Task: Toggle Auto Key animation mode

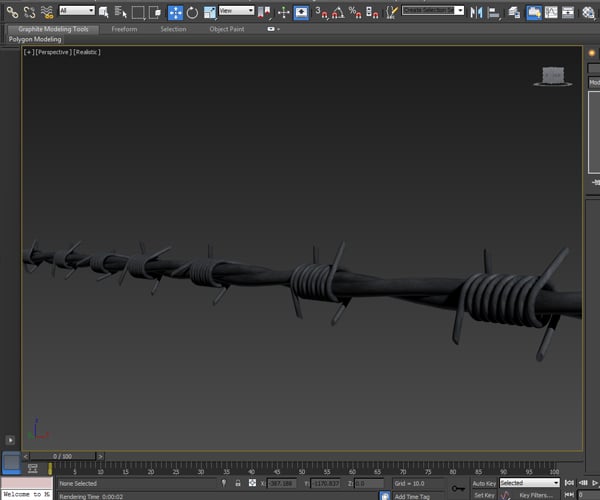Action: click(484, 483)
